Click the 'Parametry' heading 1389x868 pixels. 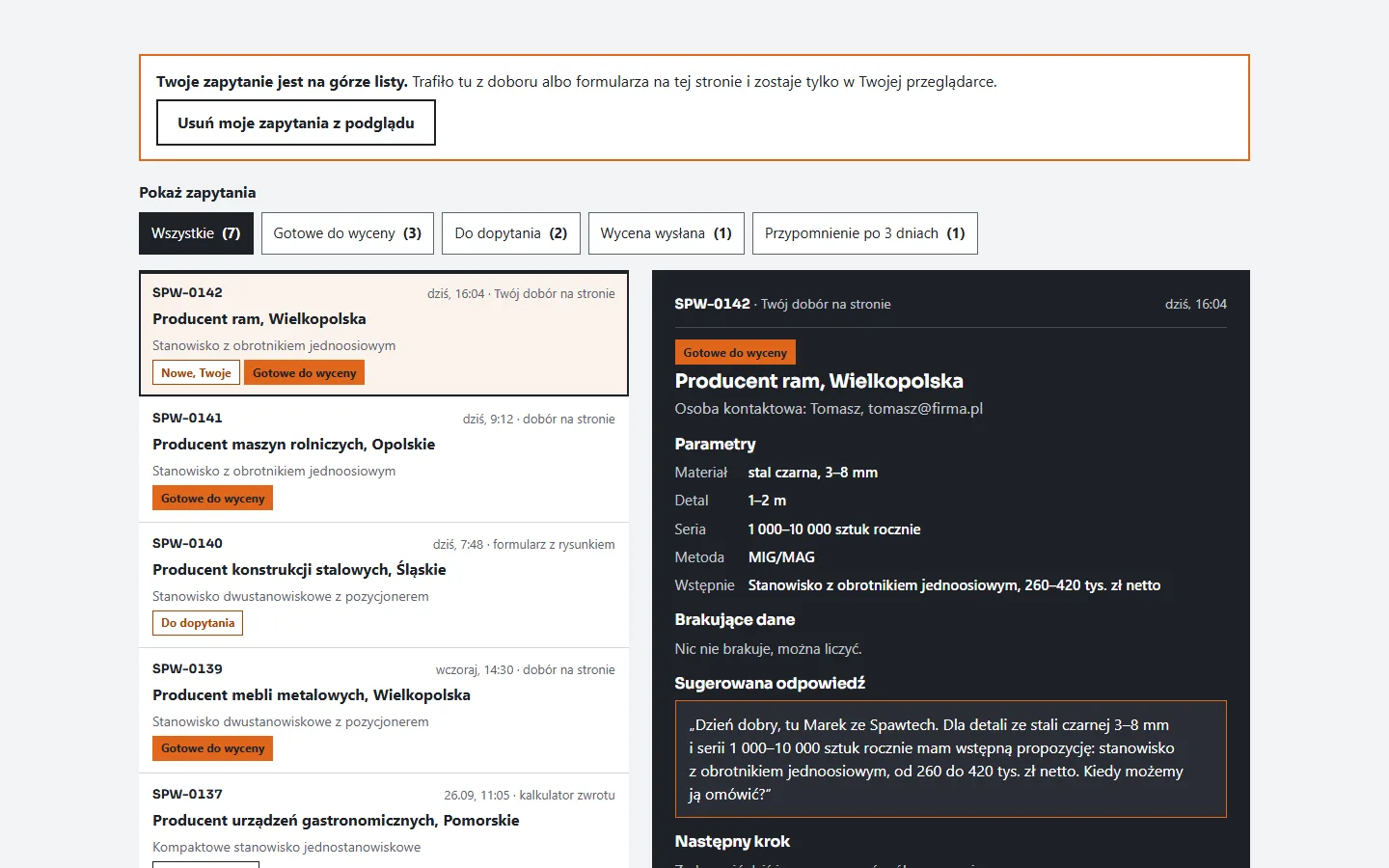(x=715, y=444)
